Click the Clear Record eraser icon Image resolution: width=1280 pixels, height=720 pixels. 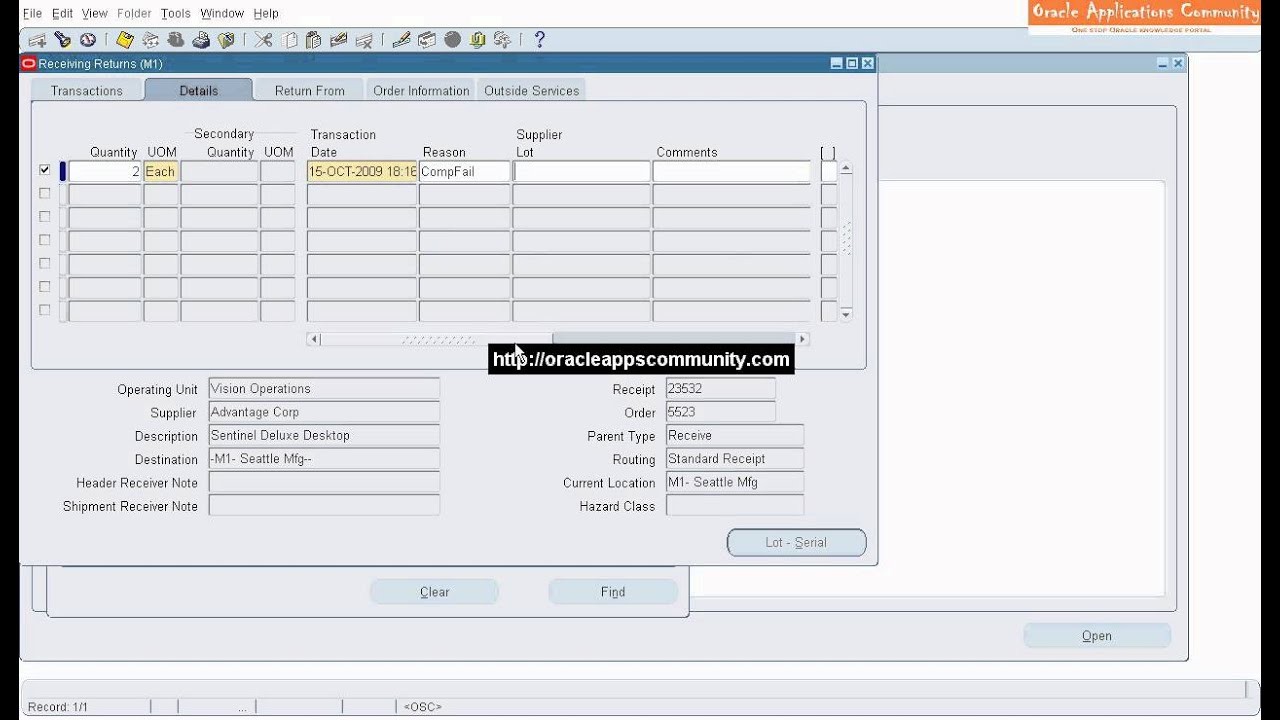[339, 40]
